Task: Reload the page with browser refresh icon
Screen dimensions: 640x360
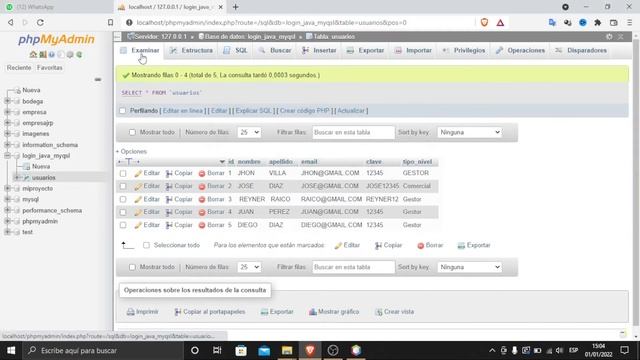Action: pos(40,22)
